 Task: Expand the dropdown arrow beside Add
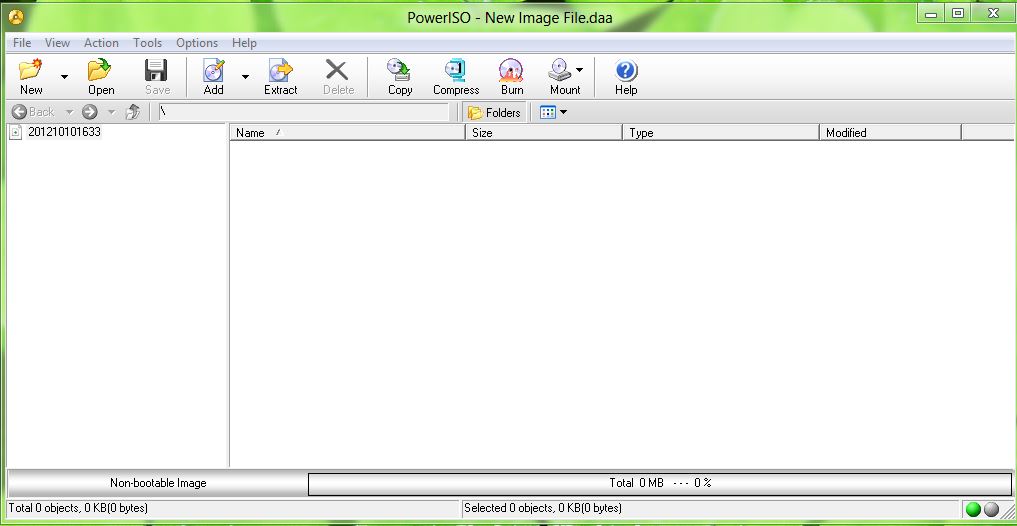pyautogui.click(x=245, y=77)
